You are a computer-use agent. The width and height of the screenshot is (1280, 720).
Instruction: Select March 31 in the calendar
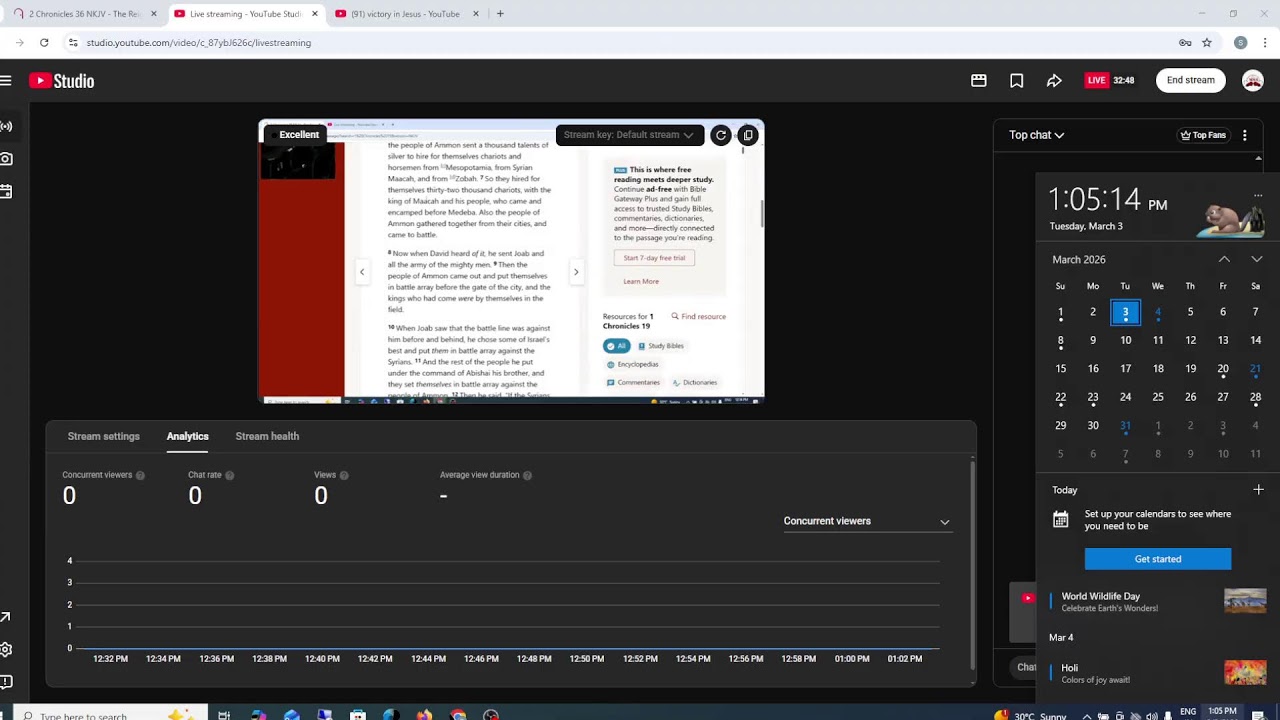coord(1125,426)
